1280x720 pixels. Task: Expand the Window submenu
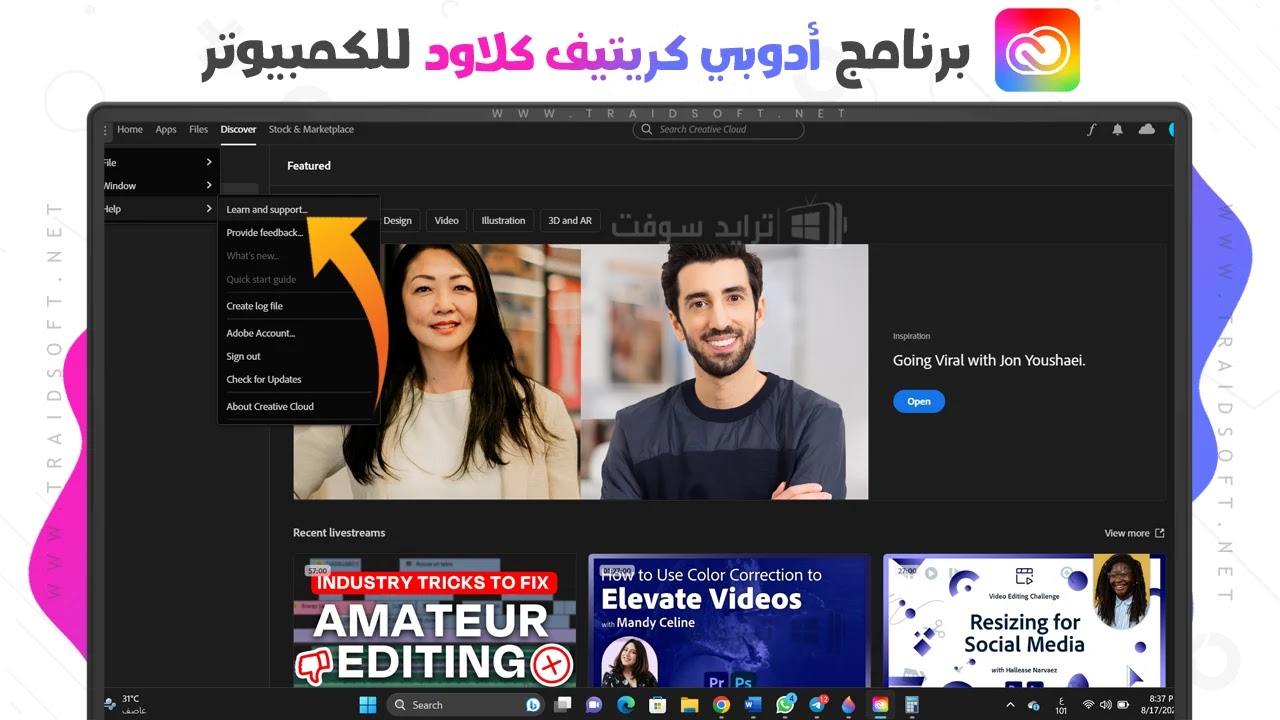155,185
